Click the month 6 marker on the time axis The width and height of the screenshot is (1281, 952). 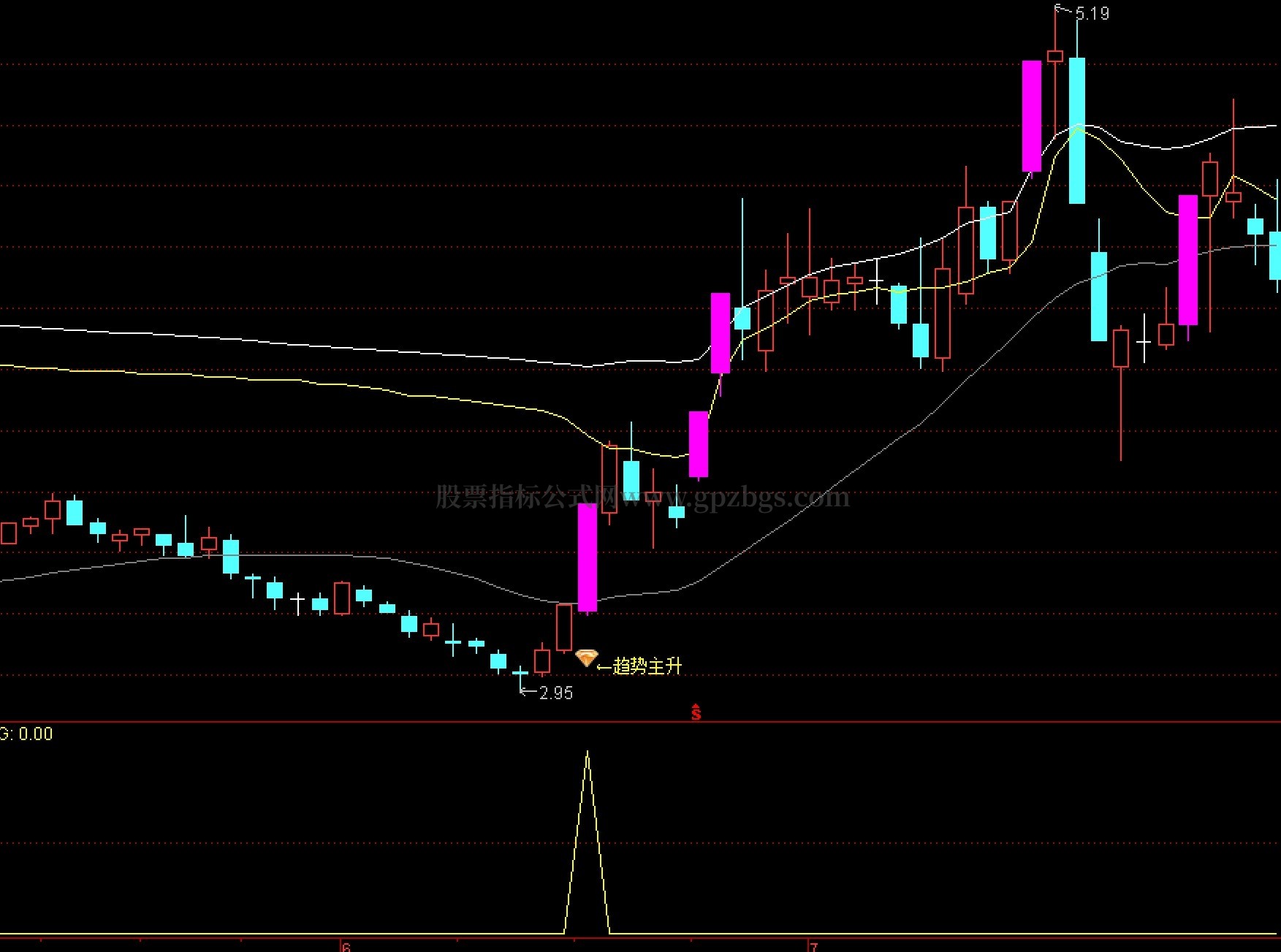pos(346,947)
